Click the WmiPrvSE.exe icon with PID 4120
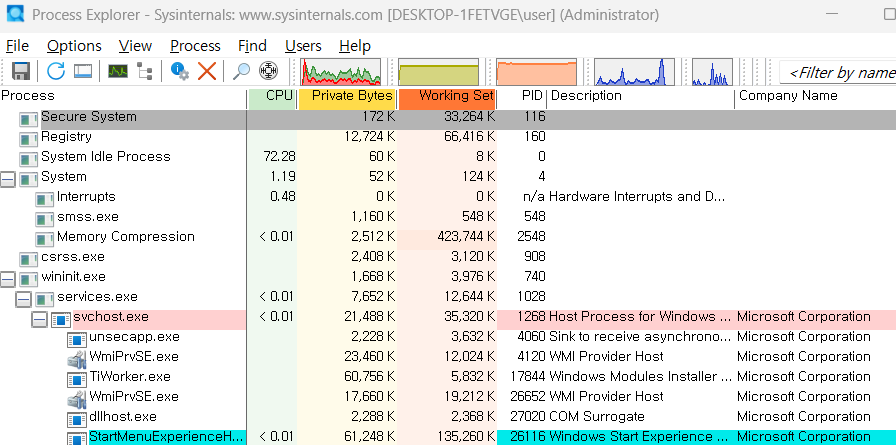The image size is (896, 445). click(x=77, y=359)
